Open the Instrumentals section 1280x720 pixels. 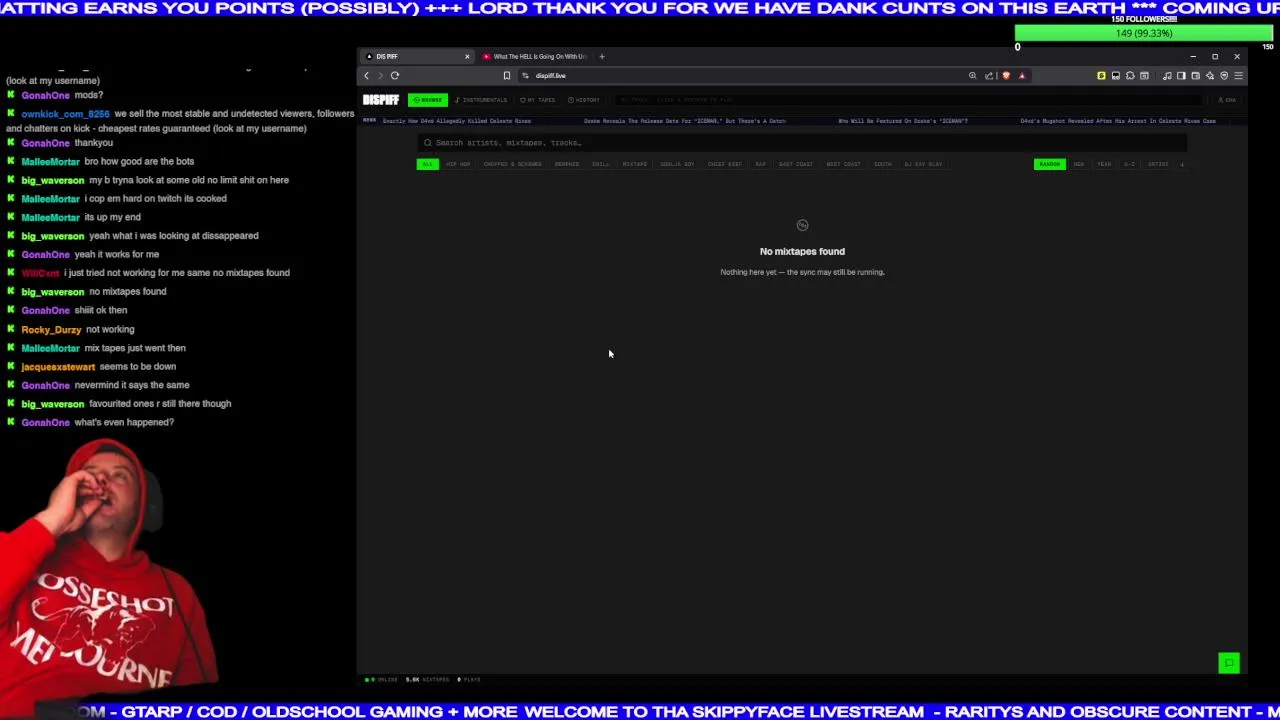[x=483, y=100]
